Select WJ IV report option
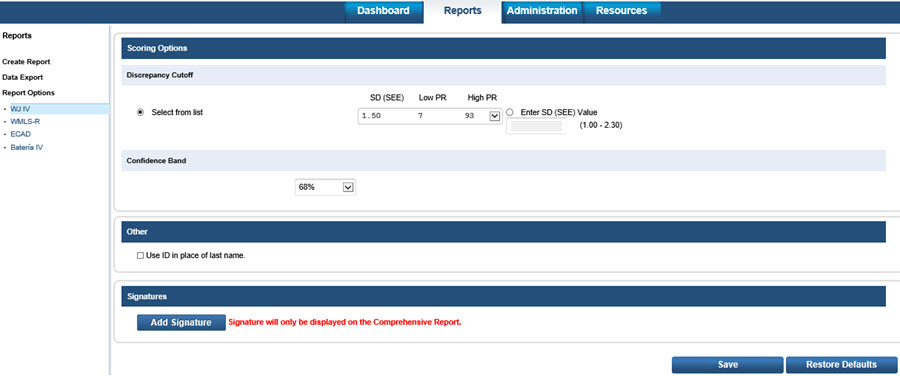The width and height of the screenshot is (900, 376). point(20,108)
